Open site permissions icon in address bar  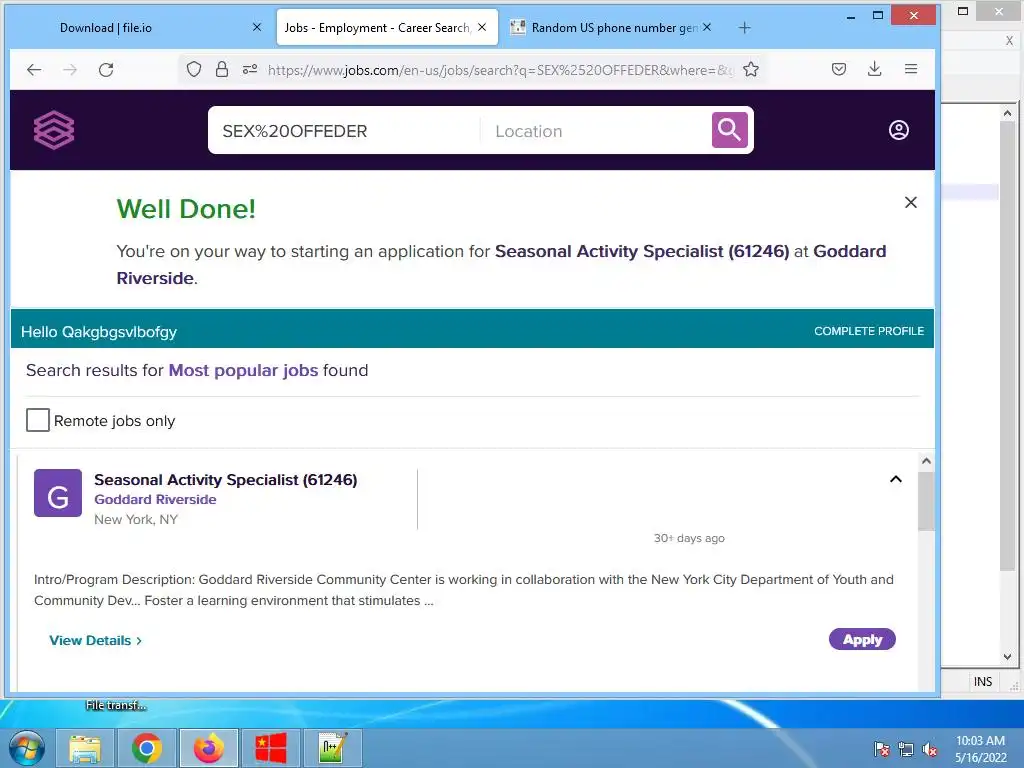coord(249,69)
